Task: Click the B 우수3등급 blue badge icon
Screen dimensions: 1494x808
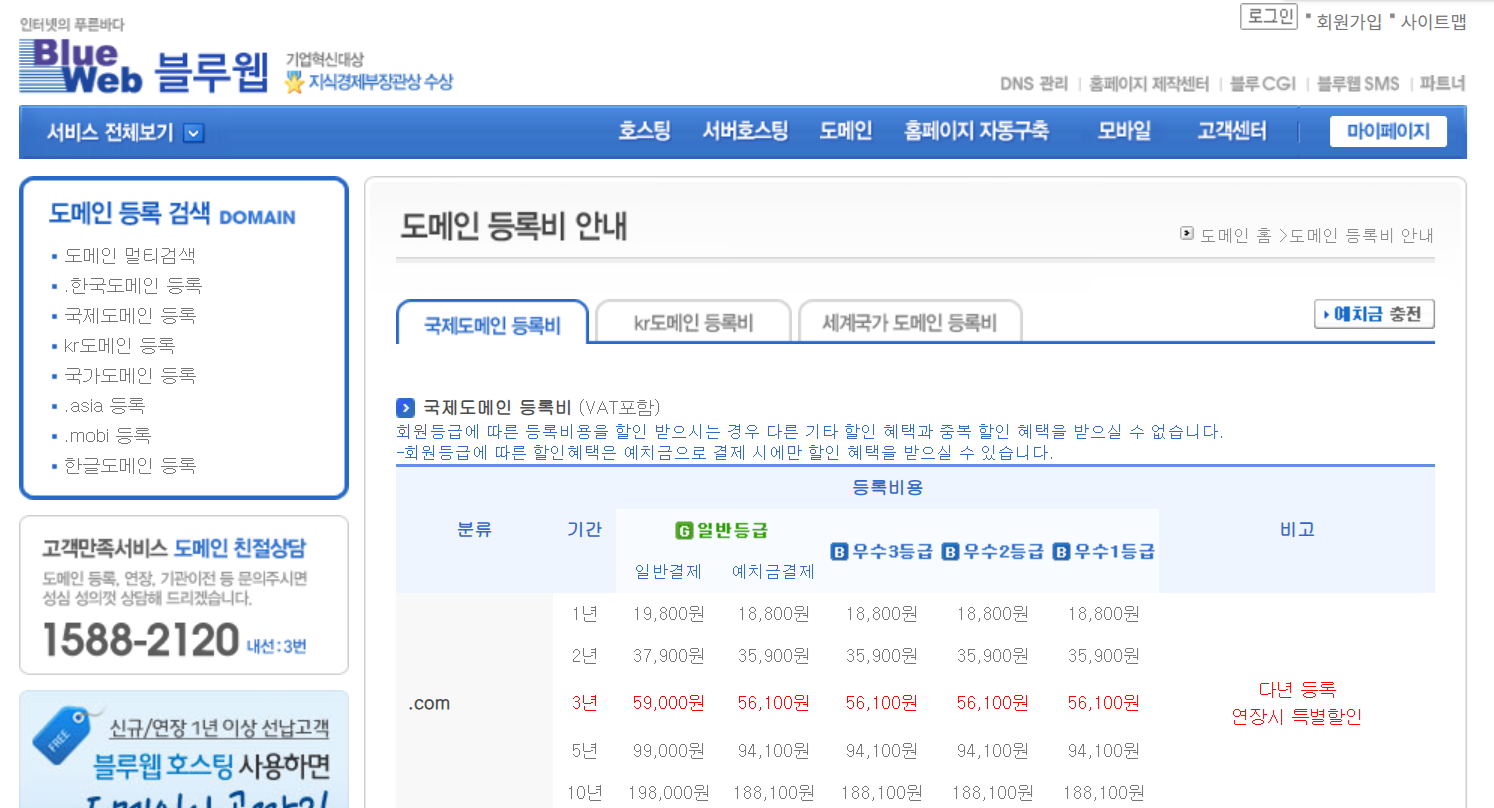Action: [x=841, y=551]
